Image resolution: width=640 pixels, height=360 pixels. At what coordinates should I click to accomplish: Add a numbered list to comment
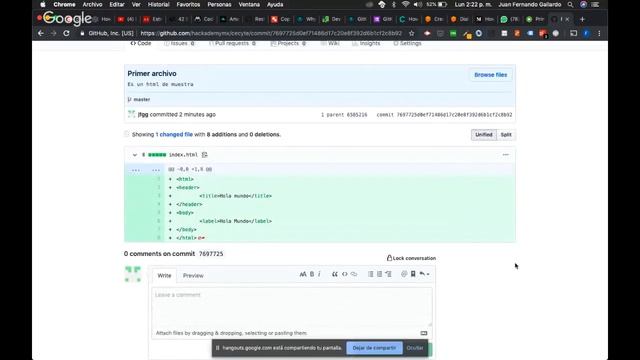pos(380,274)
